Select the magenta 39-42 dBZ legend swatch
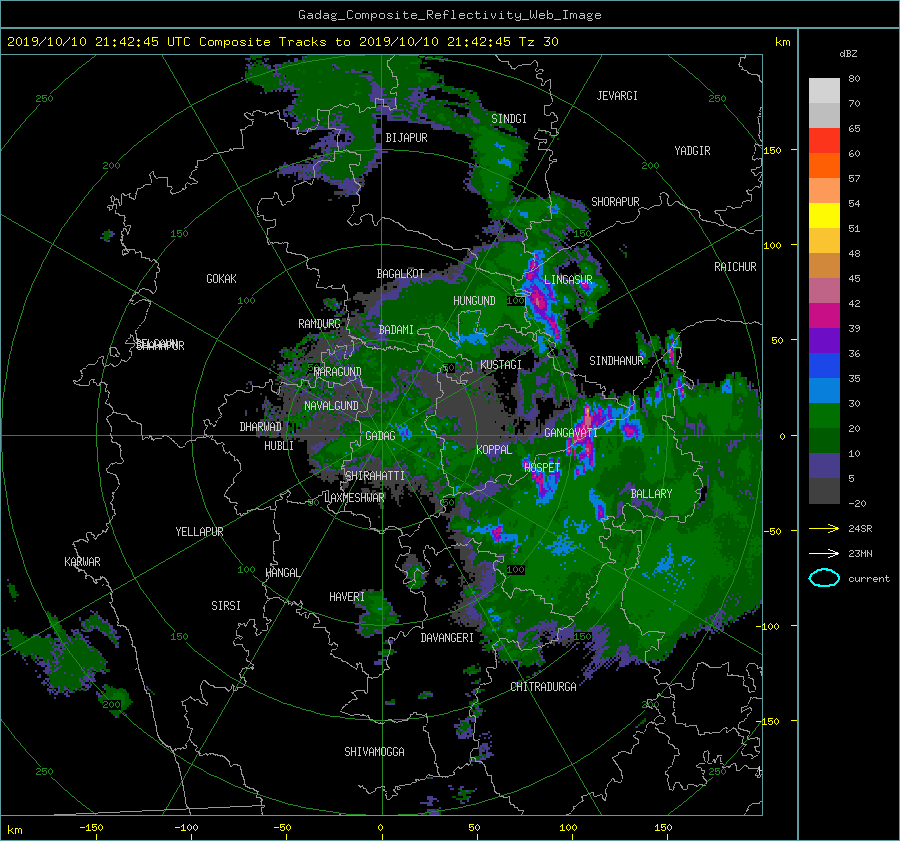900x841 pixels. (x=824, y=316)
